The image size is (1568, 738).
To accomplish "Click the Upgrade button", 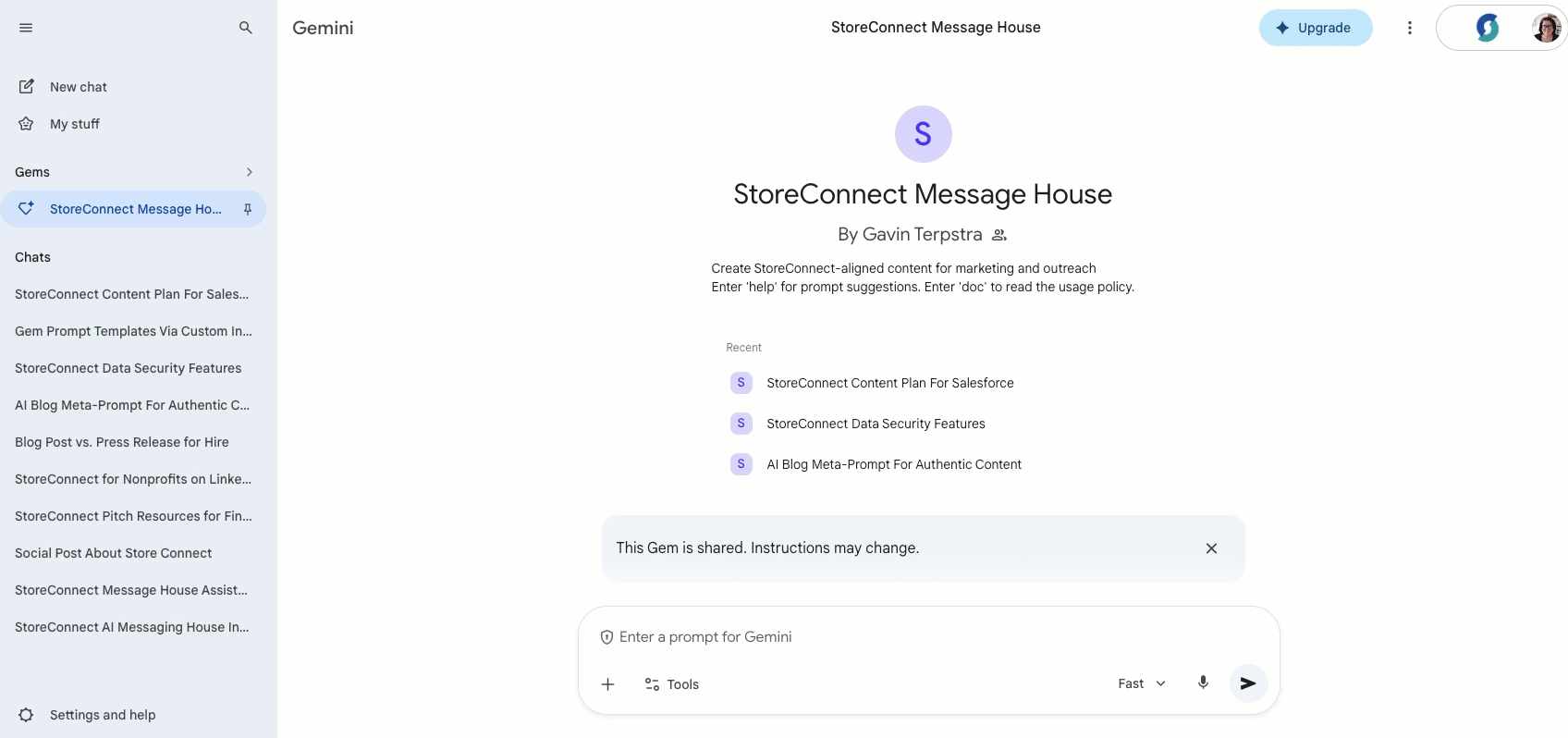I will click(x=1316, y=28).
